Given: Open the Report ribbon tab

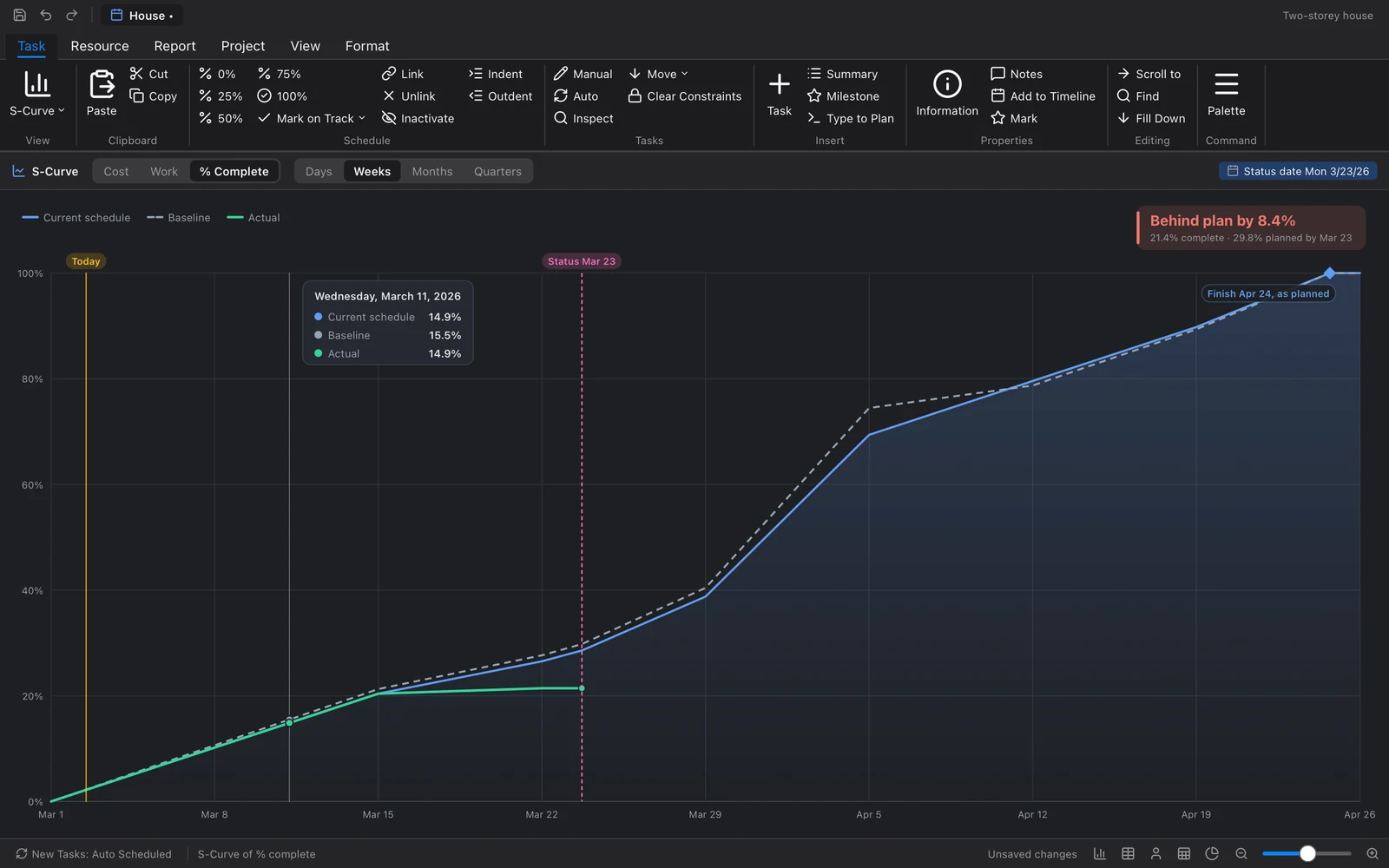Looking at the screenshot, I should pyautogui.click(x=174, y=46).
